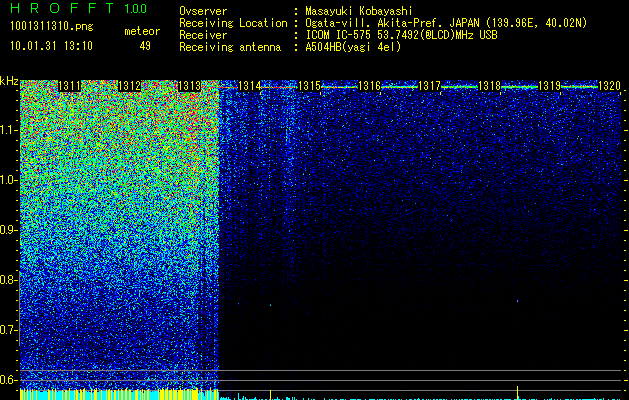The width and height of the screenshot is (629, 400).
Task: Click the Receiving Location label
Action: (x=233, y=23)
